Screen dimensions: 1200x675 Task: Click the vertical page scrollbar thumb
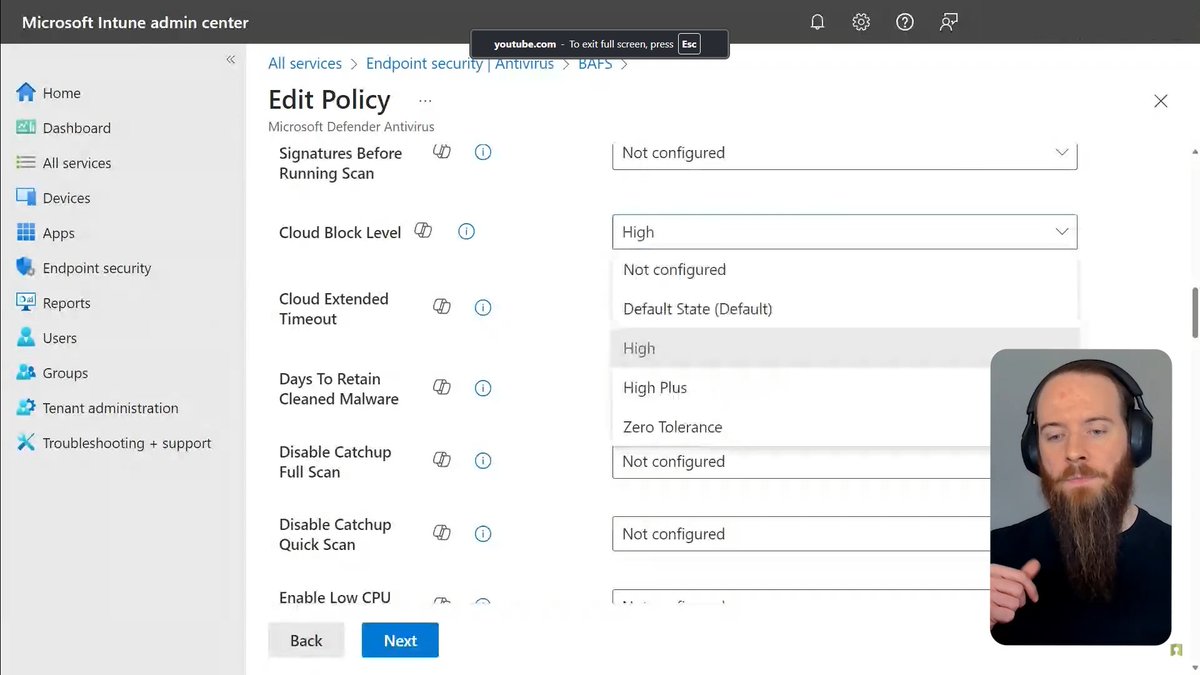click(1195, 313)
